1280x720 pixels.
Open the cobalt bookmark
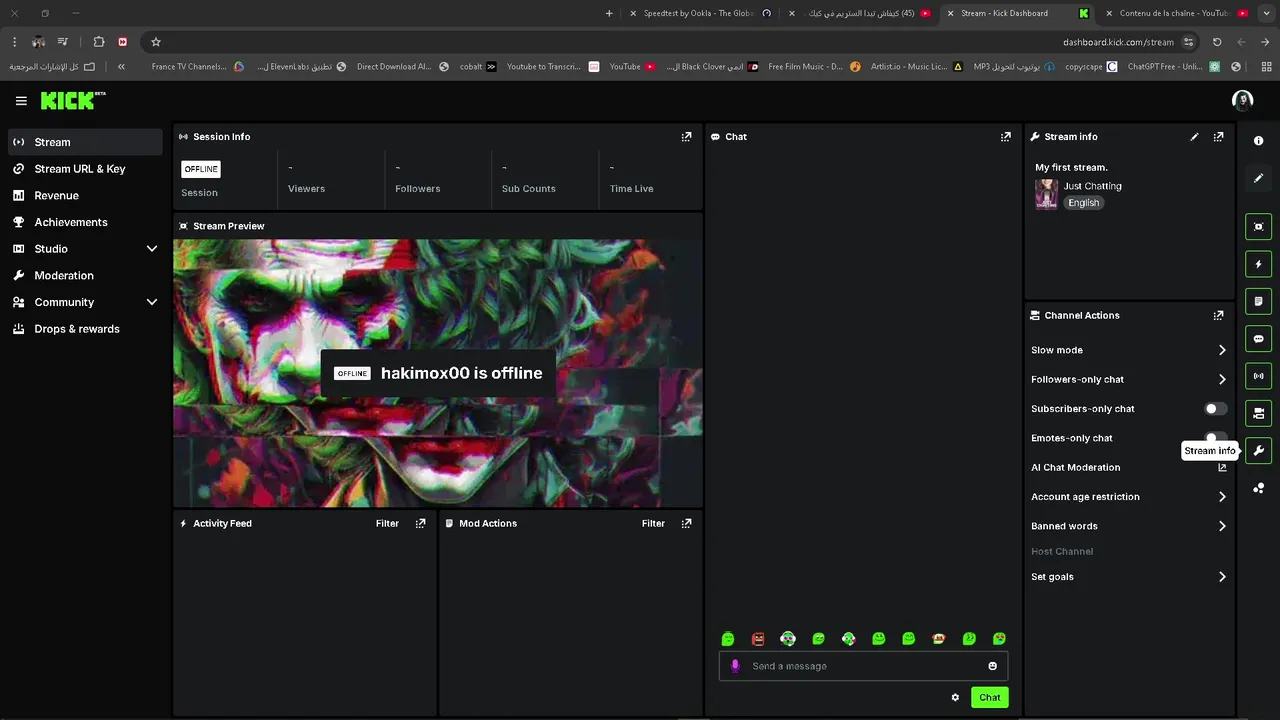click(478, 67)
